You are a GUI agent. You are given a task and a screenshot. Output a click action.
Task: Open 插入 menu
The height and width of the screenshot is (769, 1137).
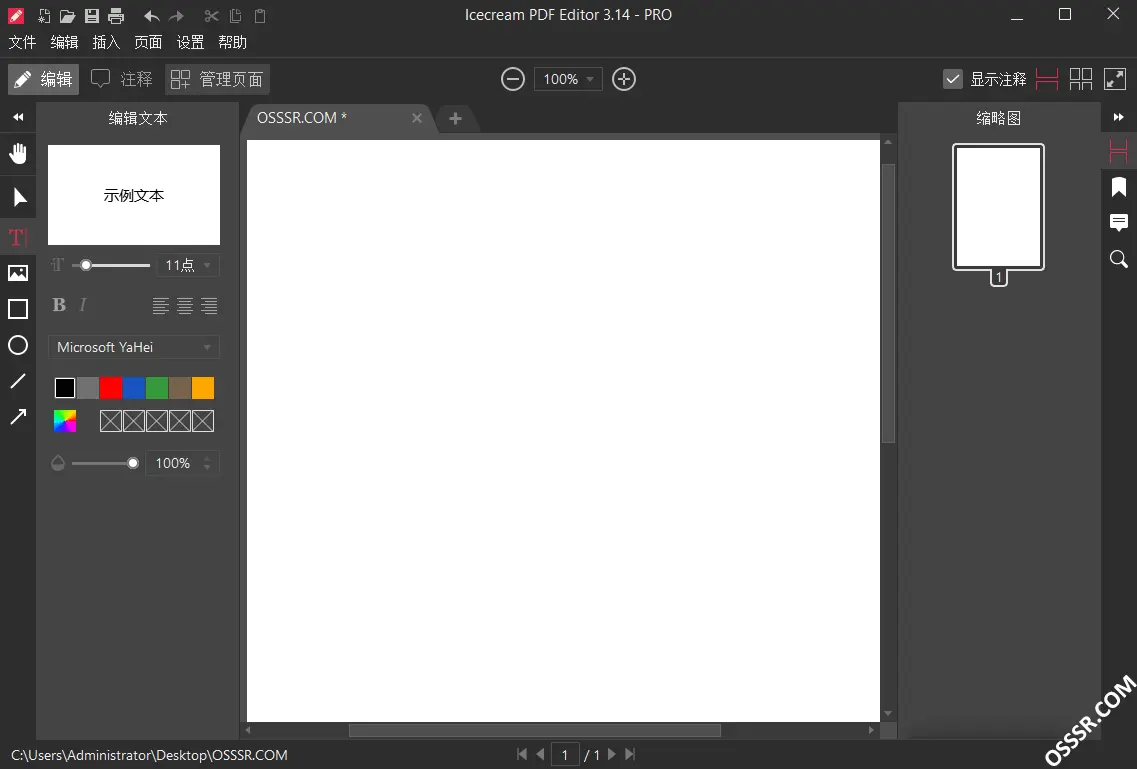(106, 43)
